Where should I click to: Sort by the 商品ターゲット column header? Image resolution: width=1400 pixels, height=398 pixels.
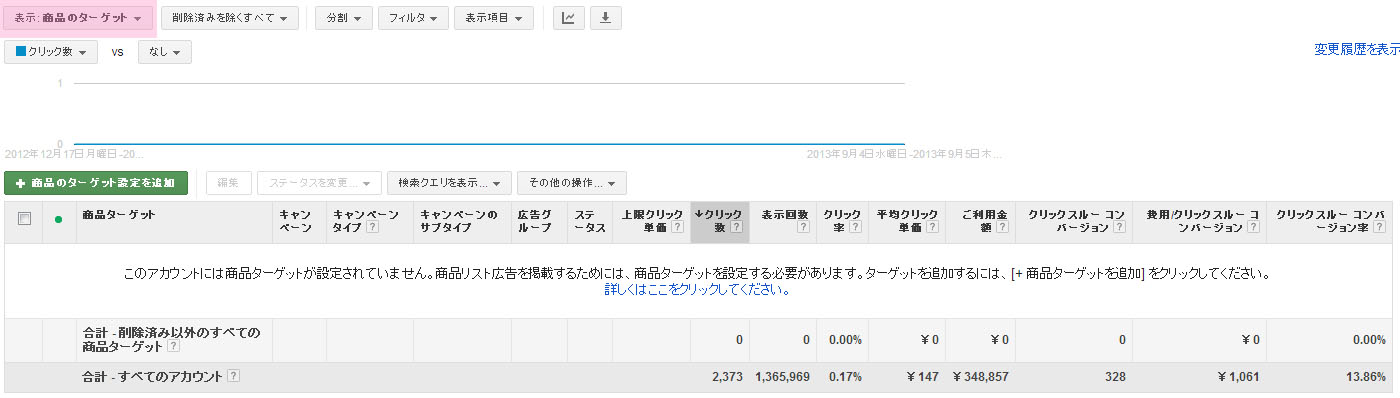[118, 215]
